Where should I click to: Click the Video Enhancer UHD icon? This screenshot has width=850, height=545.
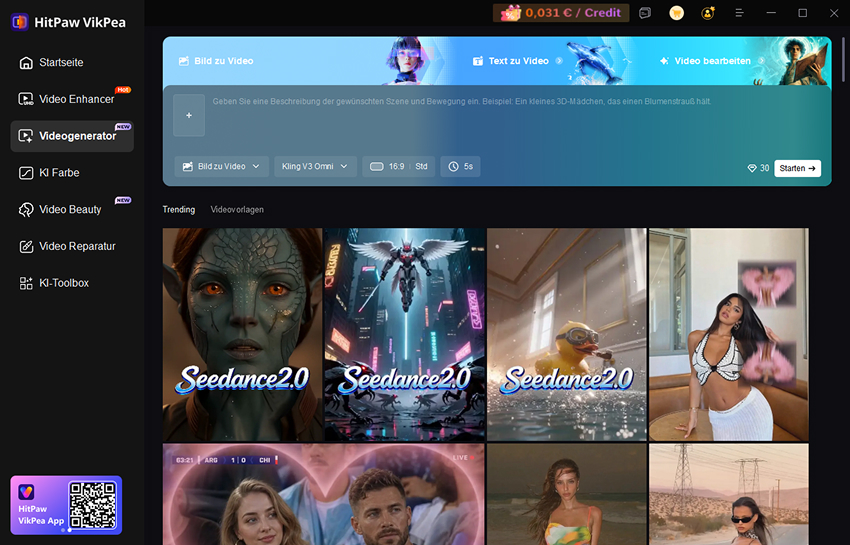coord(26,99)
